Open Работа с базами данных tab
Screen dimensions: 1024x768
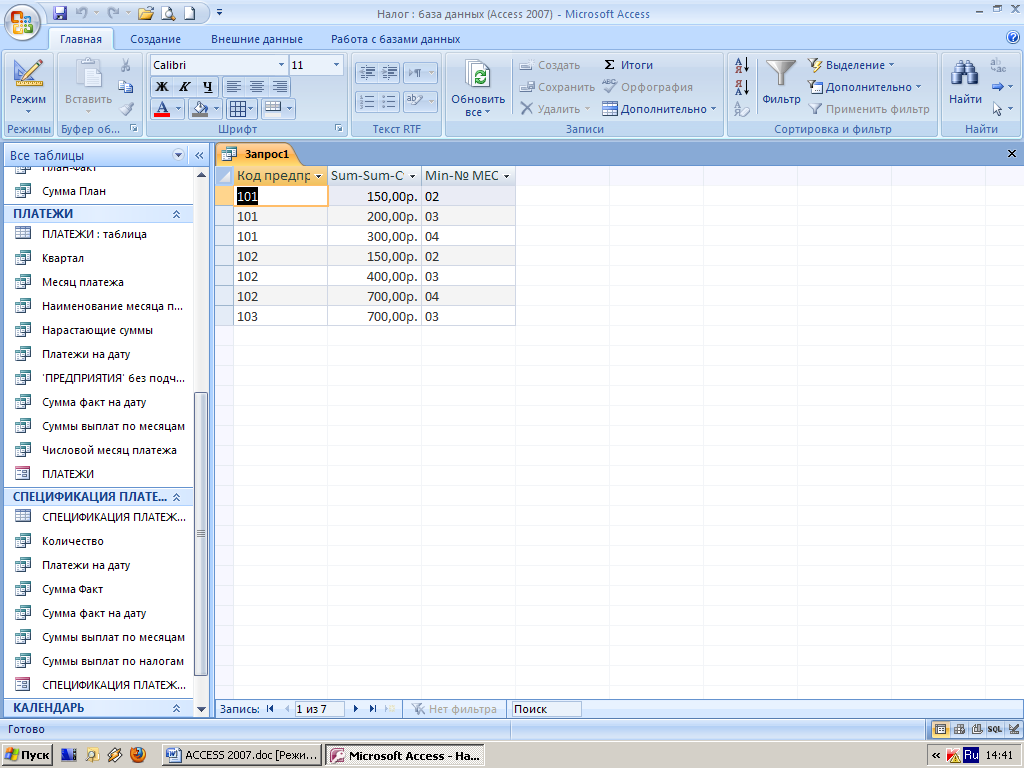click(395, 39)
